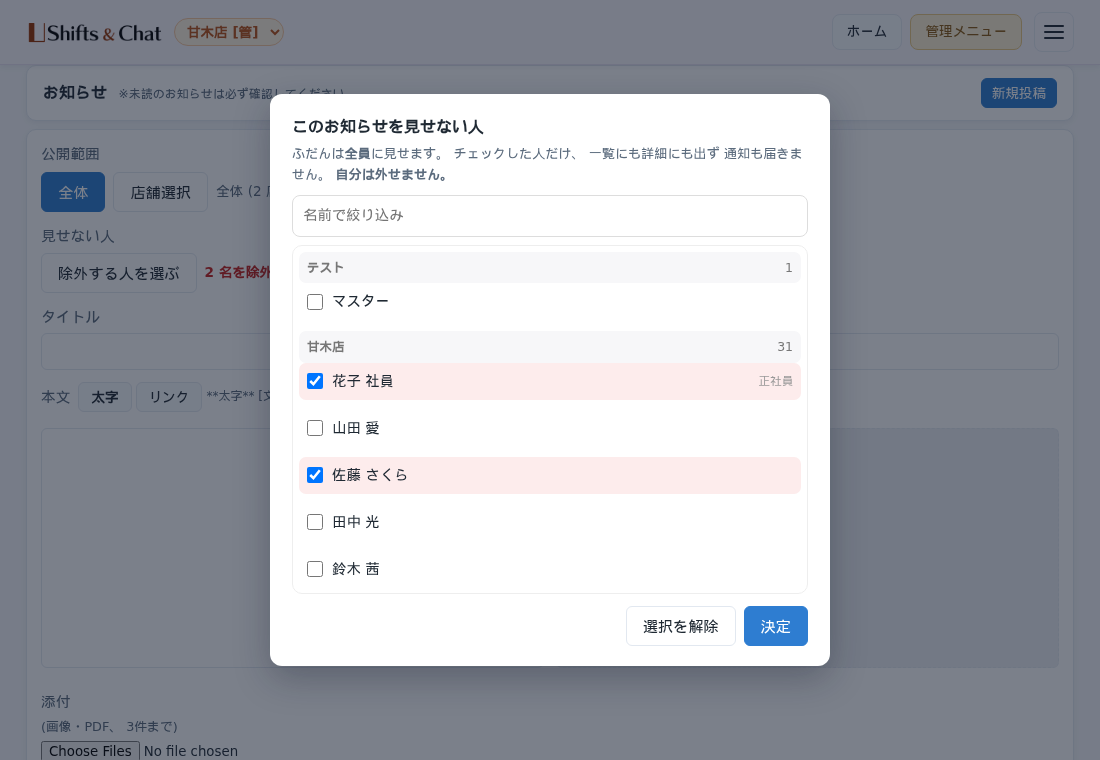Click the 選択を解除 button
This screenshot has width=1100, height=760.
(x=680, y=626)
